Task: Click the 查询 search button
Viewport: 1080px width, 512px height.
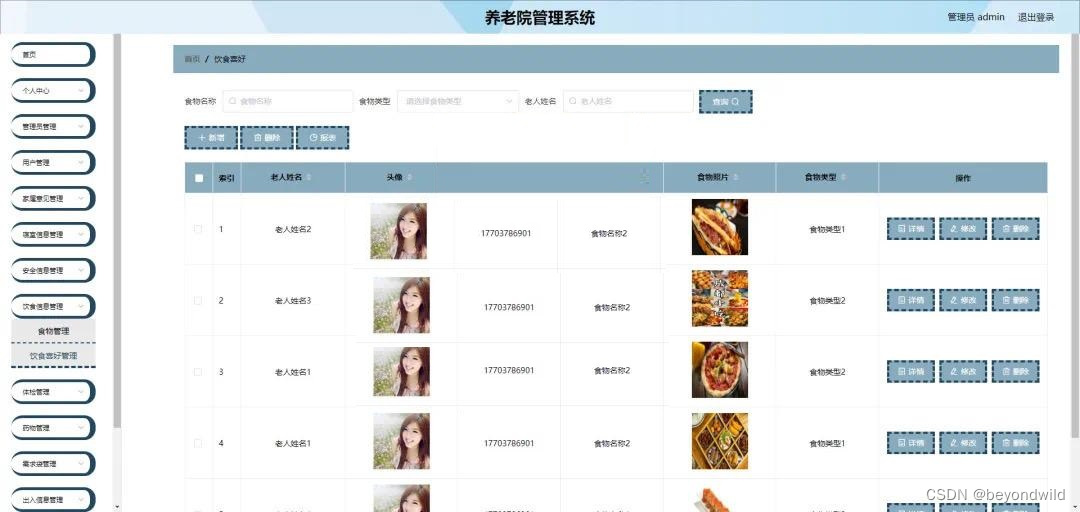Action: click(725, 101)
